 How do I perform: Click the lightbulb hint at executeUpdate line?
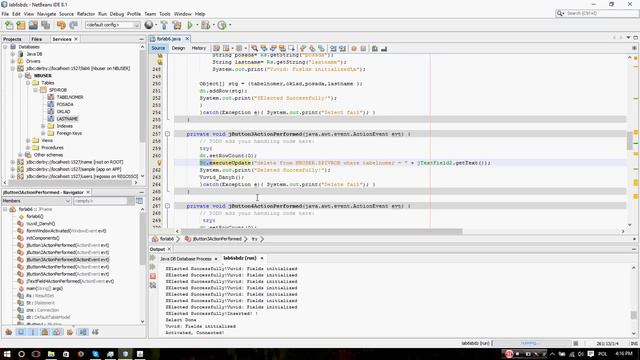159,163
